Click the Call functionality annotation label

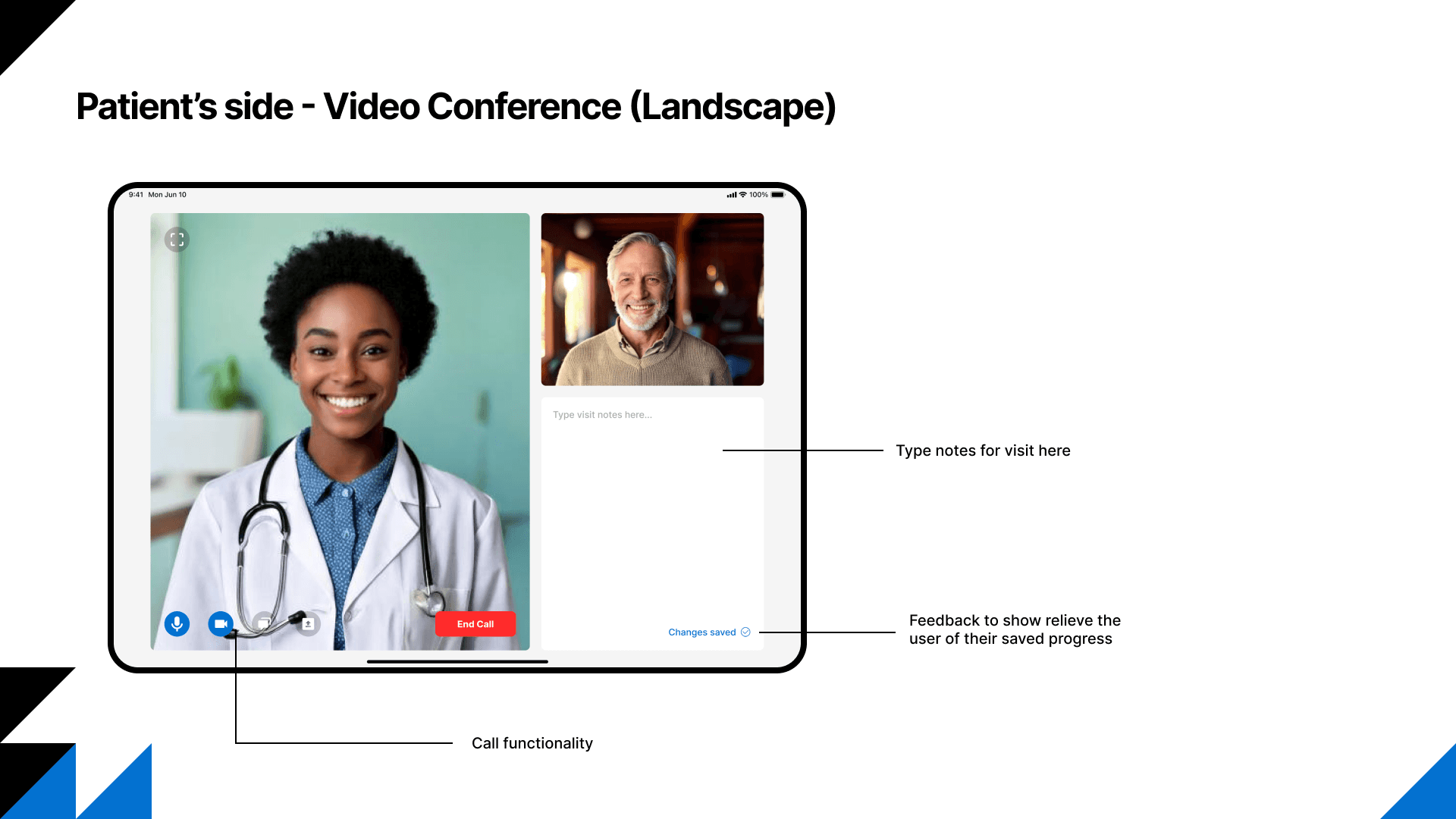coord(532,743)
